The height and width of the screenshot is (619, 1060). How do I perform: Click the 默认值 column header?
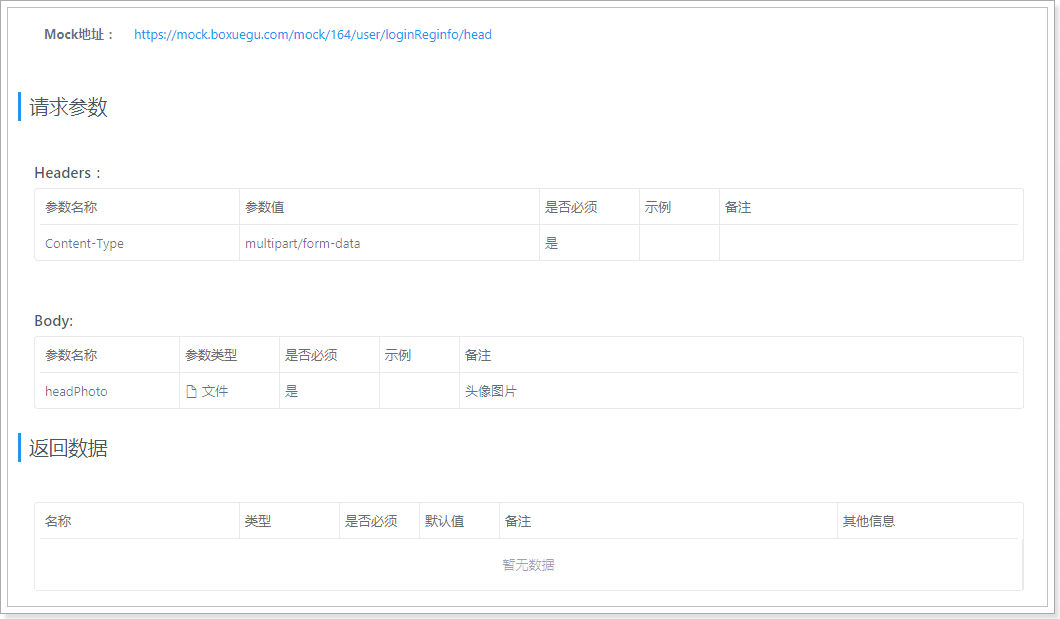coord(444,521)
